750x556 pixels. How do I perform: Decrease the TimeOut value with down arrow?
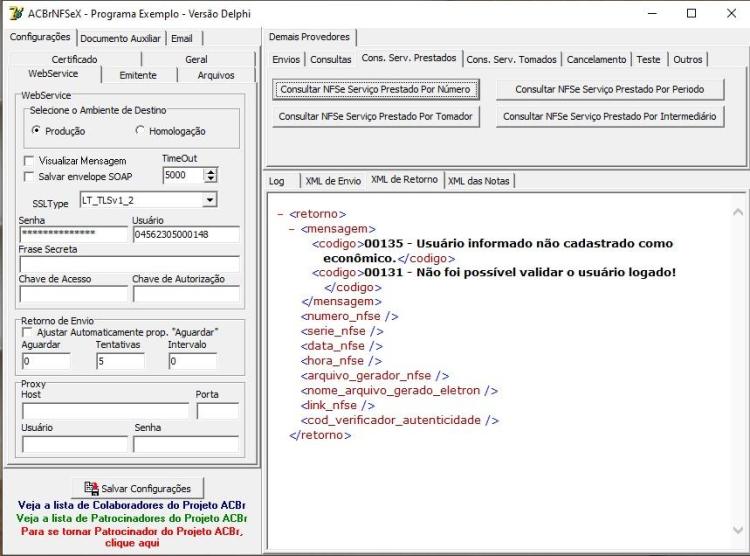click(210, 179)
